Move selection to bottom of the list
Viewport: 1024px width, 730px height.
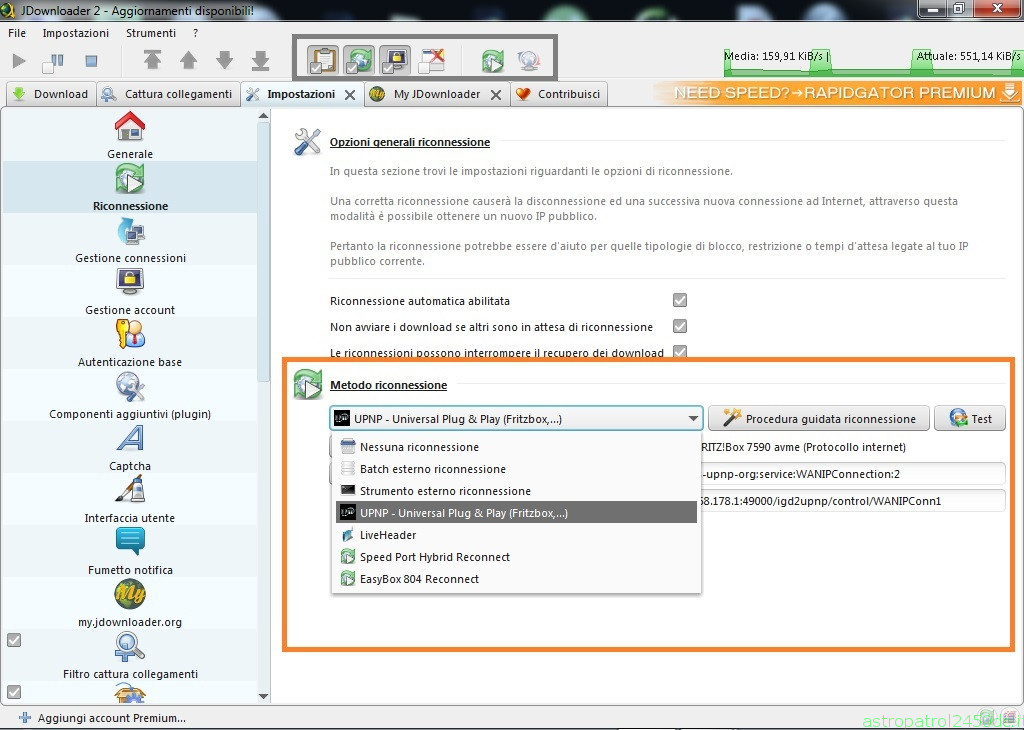coord(261,60)
